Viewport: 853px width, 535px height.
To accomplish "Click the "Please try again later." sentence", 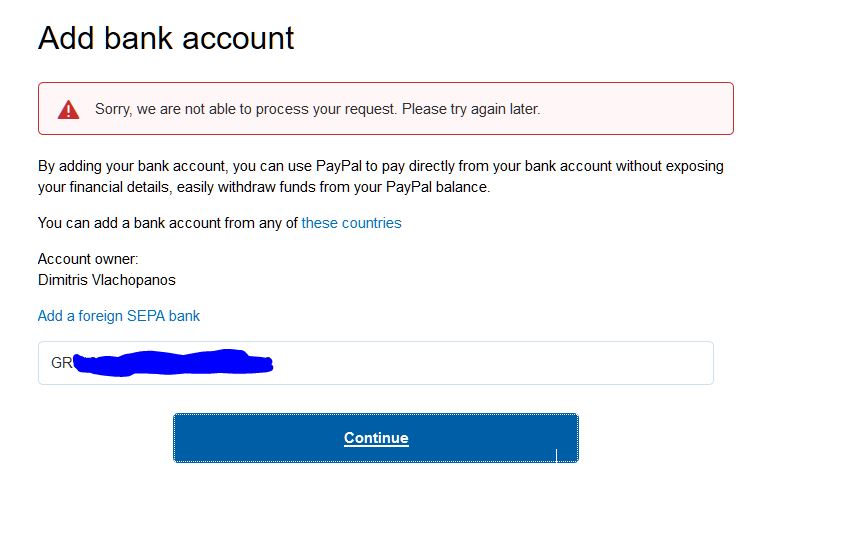I will pos(471,109).
